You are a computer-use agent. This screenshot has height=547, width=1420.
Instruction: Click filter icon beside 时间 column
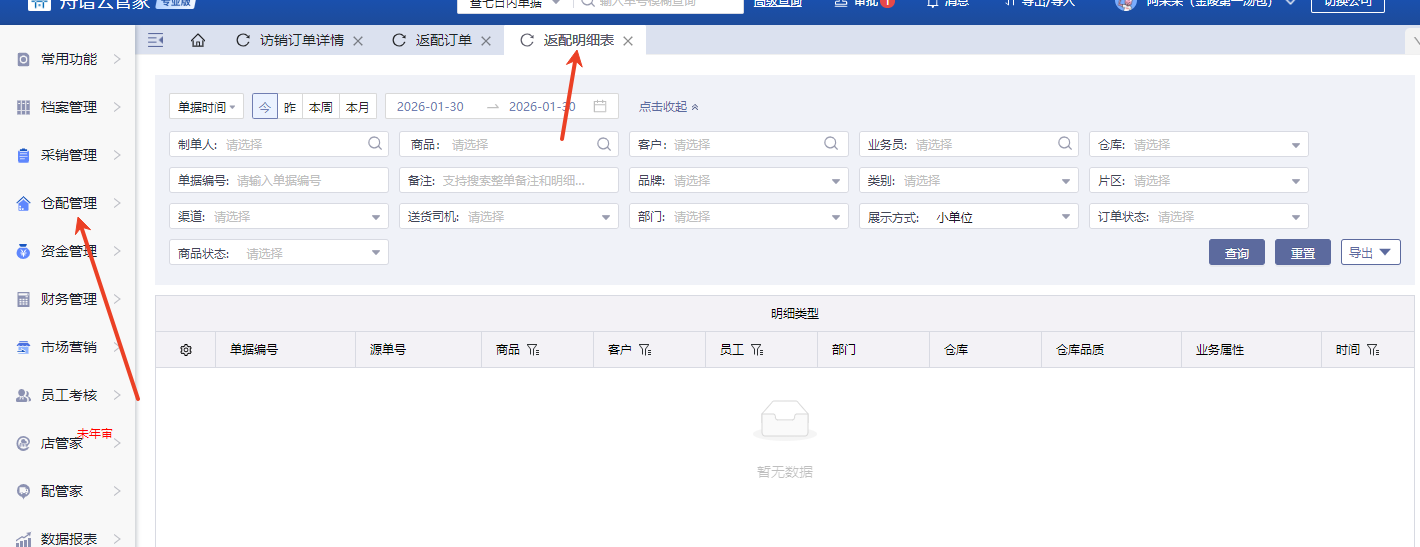(1374, 350)
